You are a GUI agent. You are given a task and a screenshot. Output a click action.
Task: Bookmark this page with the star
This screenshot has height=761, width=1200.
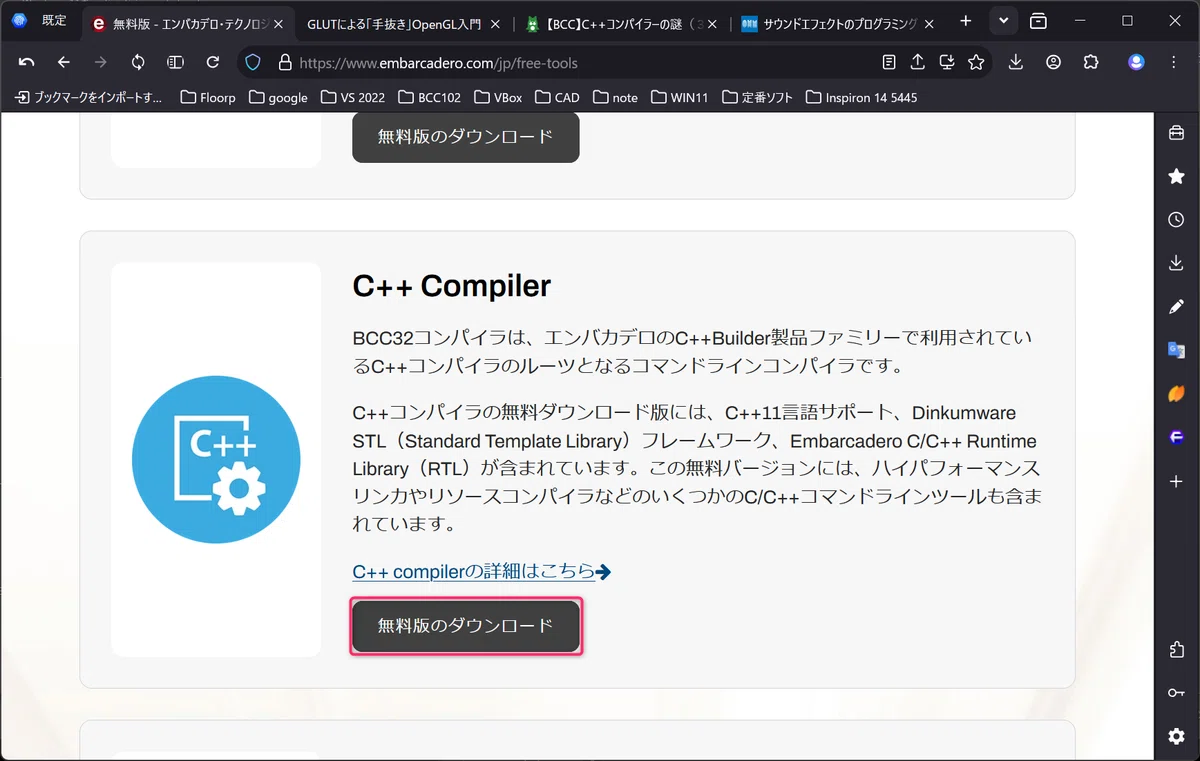pos(976,62)
